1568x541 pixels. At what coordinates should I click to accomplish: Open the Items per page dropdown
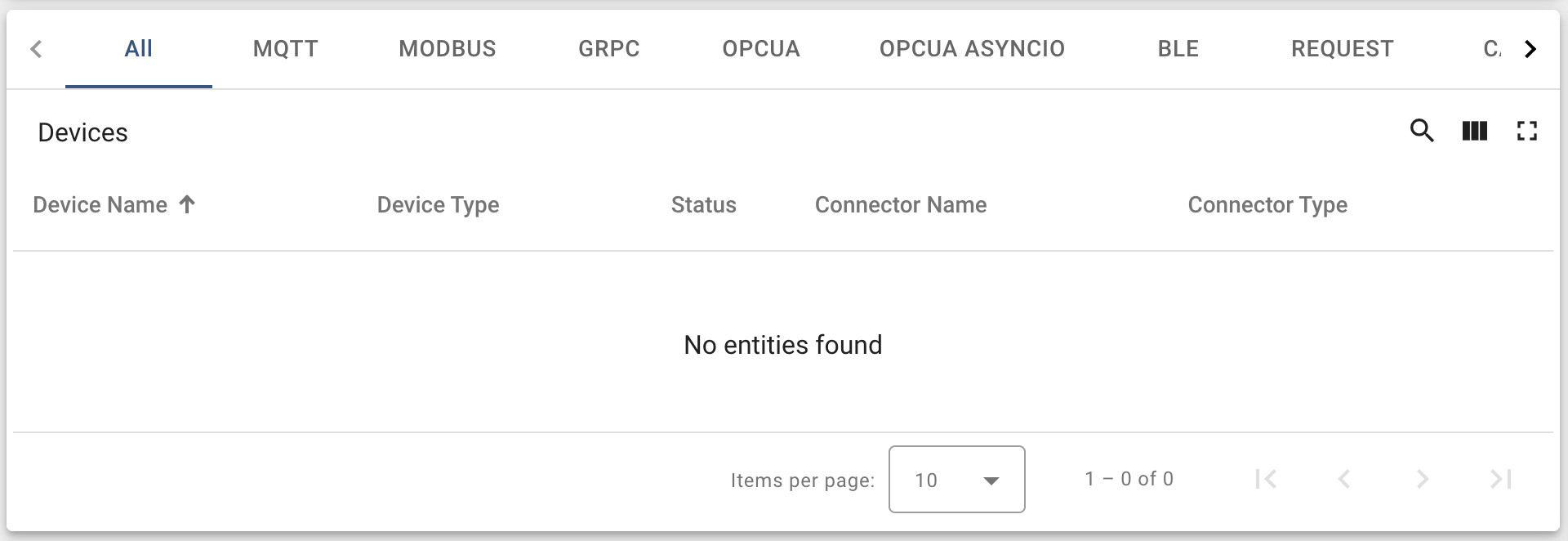pyautogui.click(x=956, y=479)
